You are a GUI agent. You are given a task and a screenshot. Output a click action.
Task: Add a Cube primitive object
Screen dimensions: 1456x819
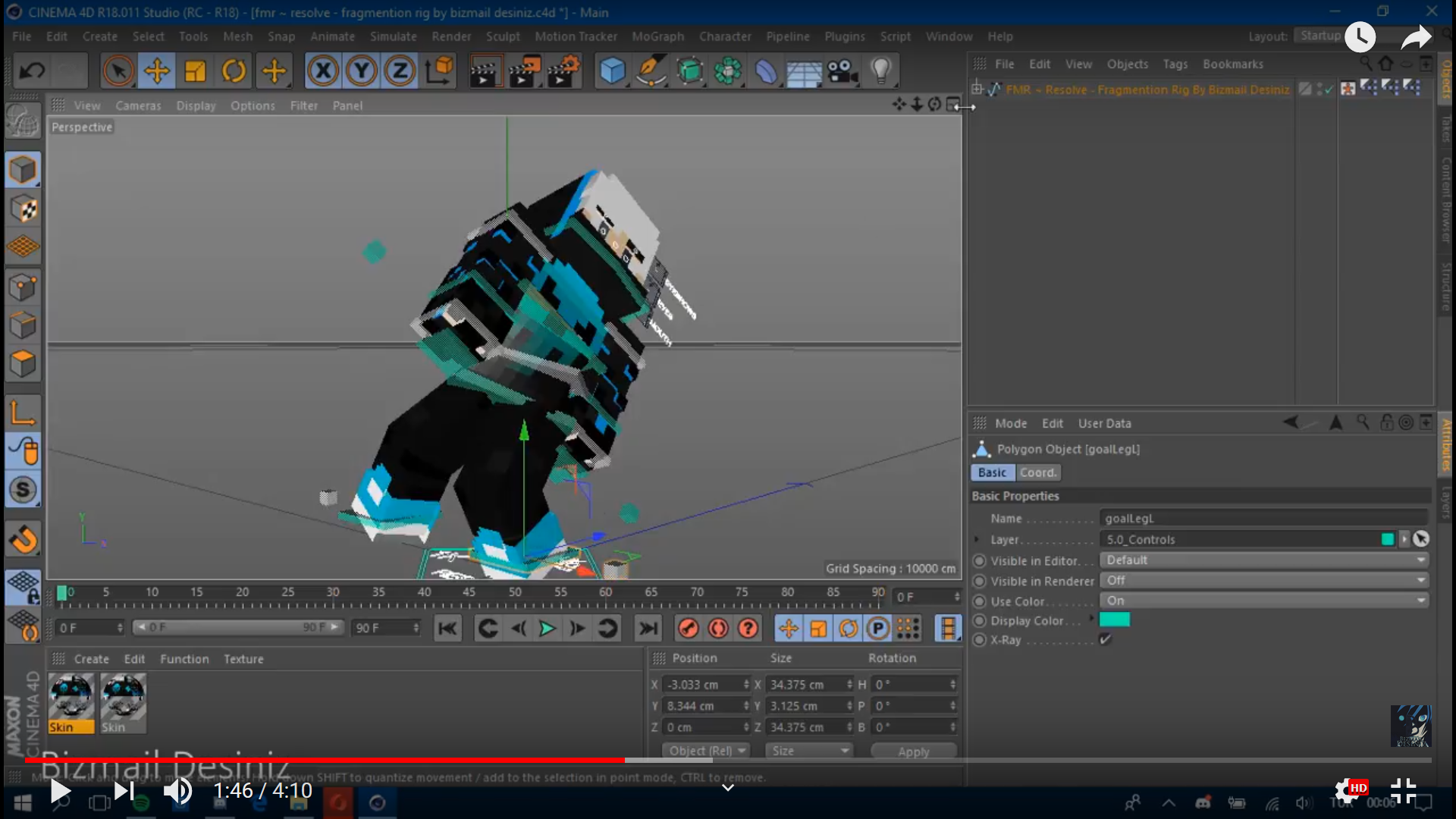tap(613, 71)
